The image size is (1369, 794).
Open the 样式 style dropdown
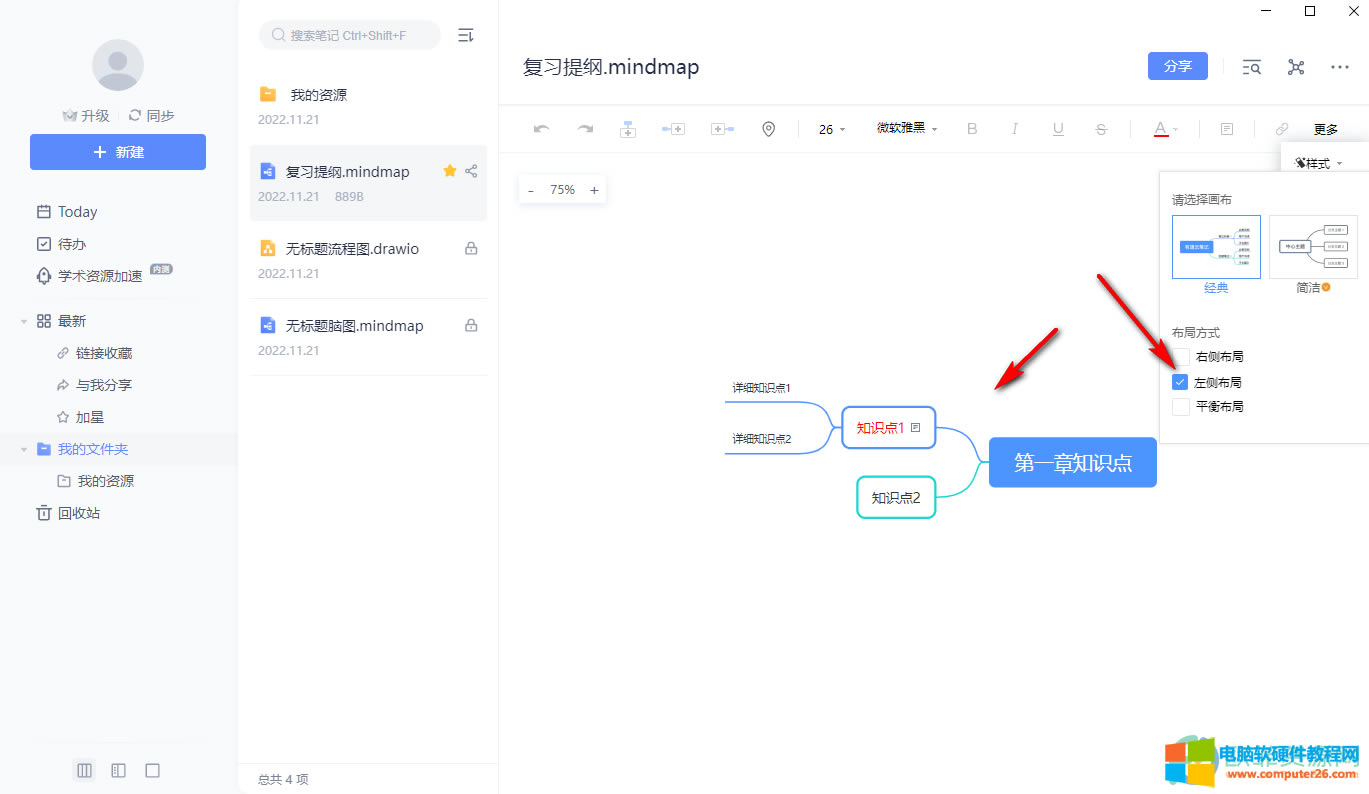1318,163
